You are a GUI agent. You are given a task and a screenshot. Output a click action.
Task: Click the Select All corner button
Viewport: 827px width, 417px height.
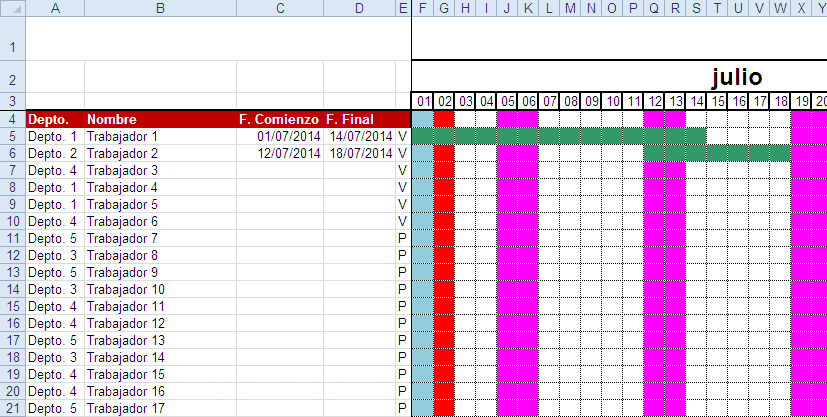12,8
